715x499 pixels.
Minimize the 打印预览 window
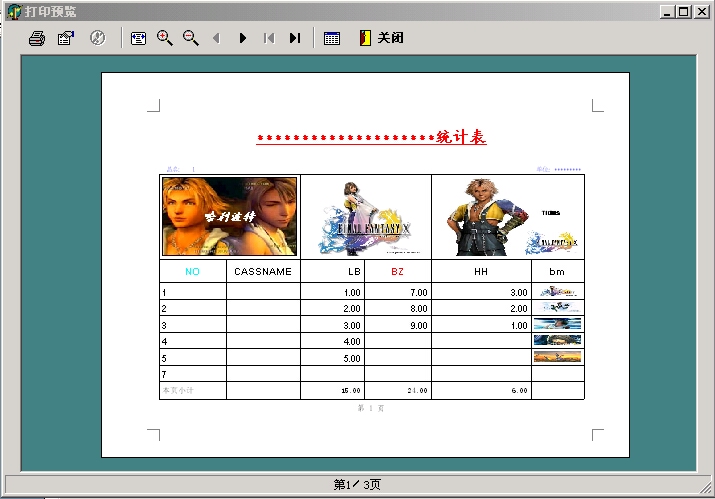pos(667,12)
